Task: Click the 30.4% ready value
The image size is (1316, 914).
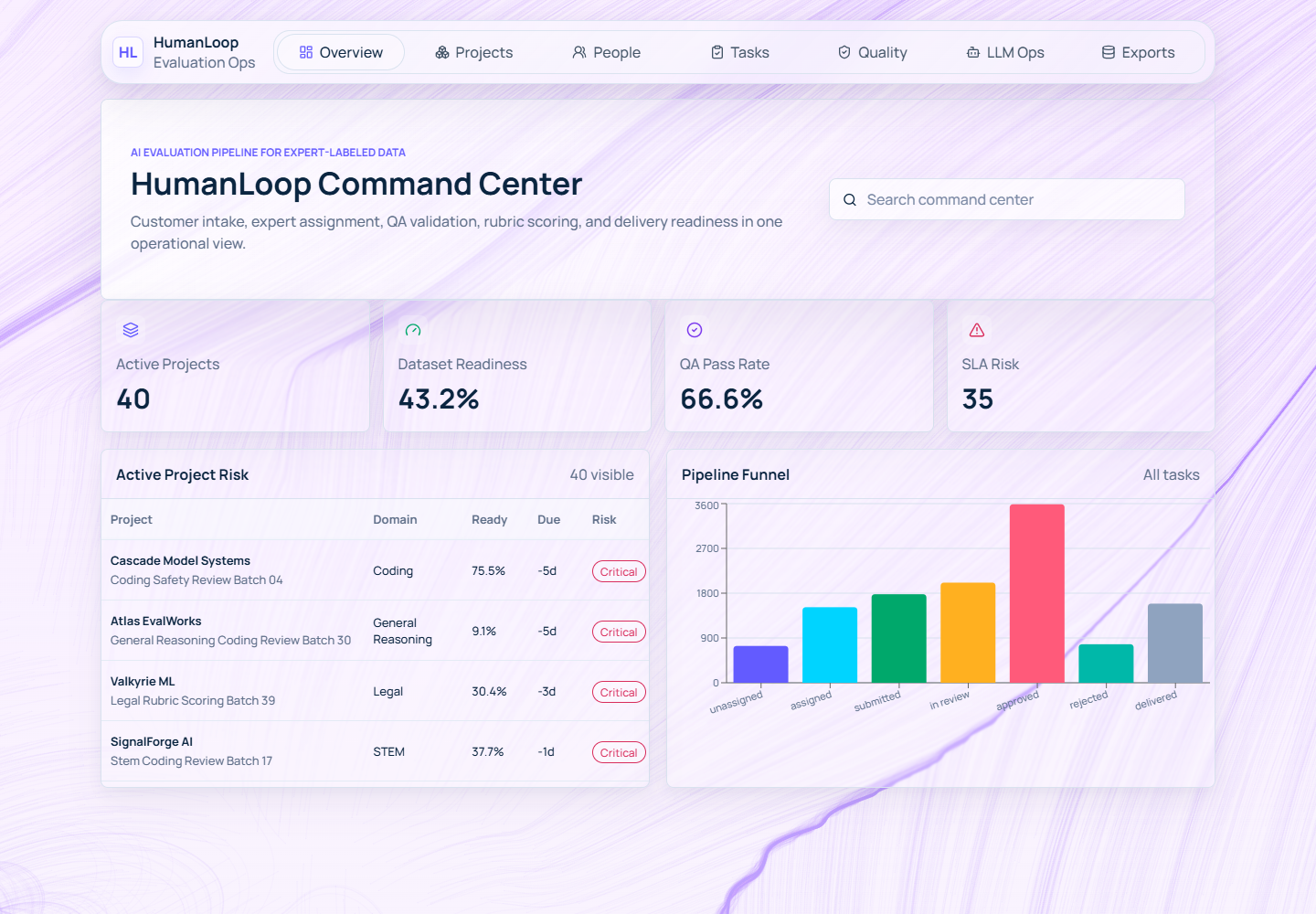Action: [489, 691]
